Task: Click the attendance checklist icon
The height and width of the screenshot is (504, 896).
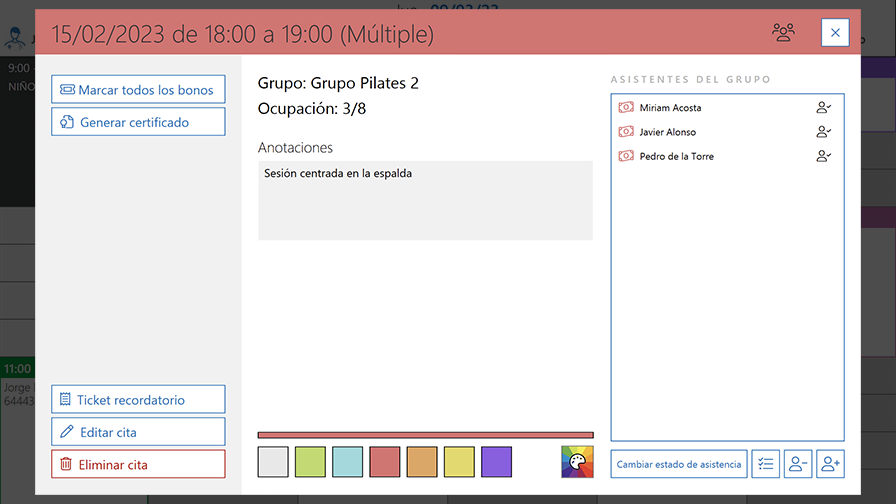Action: [x=765, y=464]
